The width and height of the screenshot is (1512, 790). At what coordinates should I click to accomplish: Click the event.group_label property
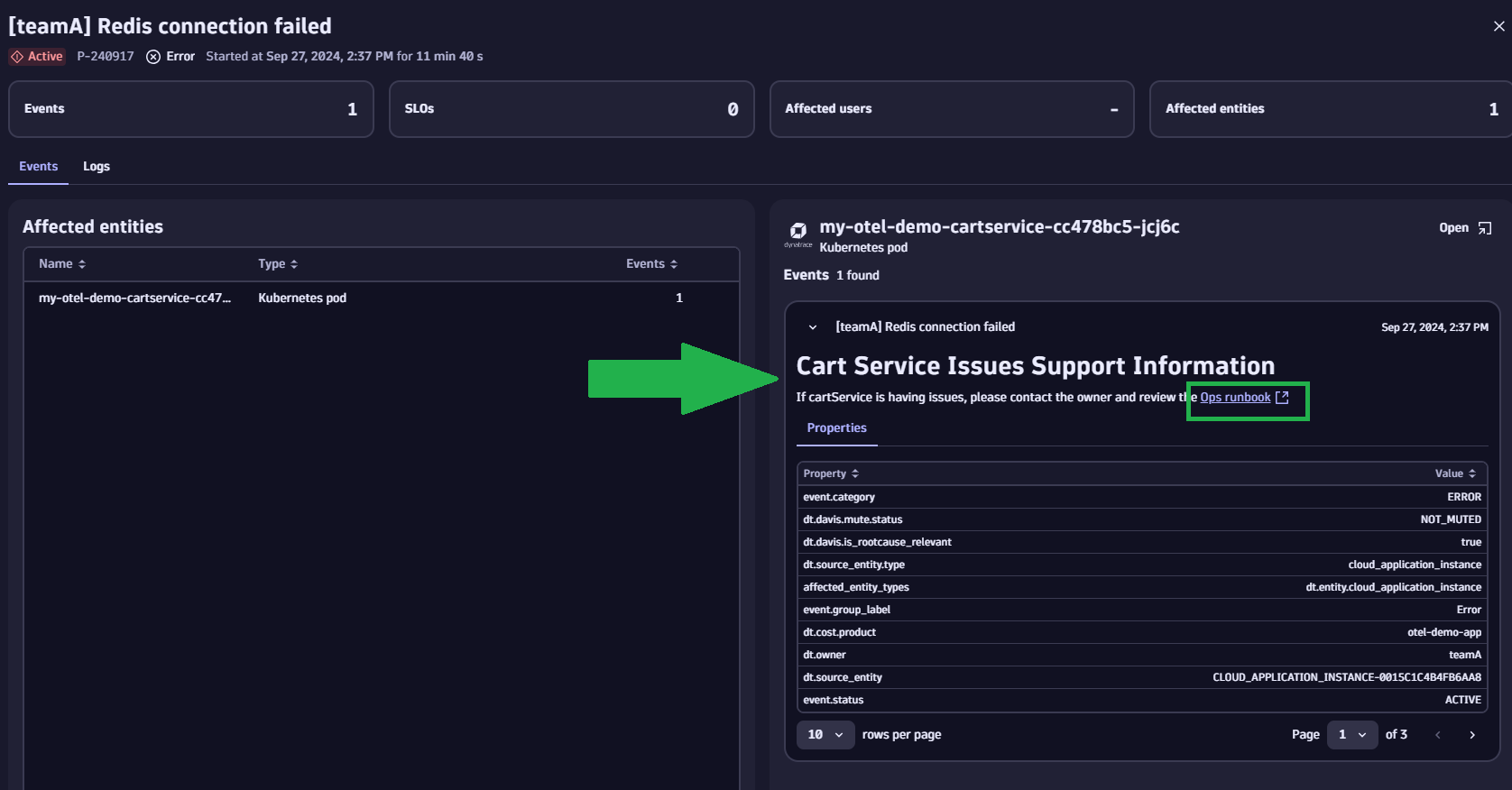point(846,610)
